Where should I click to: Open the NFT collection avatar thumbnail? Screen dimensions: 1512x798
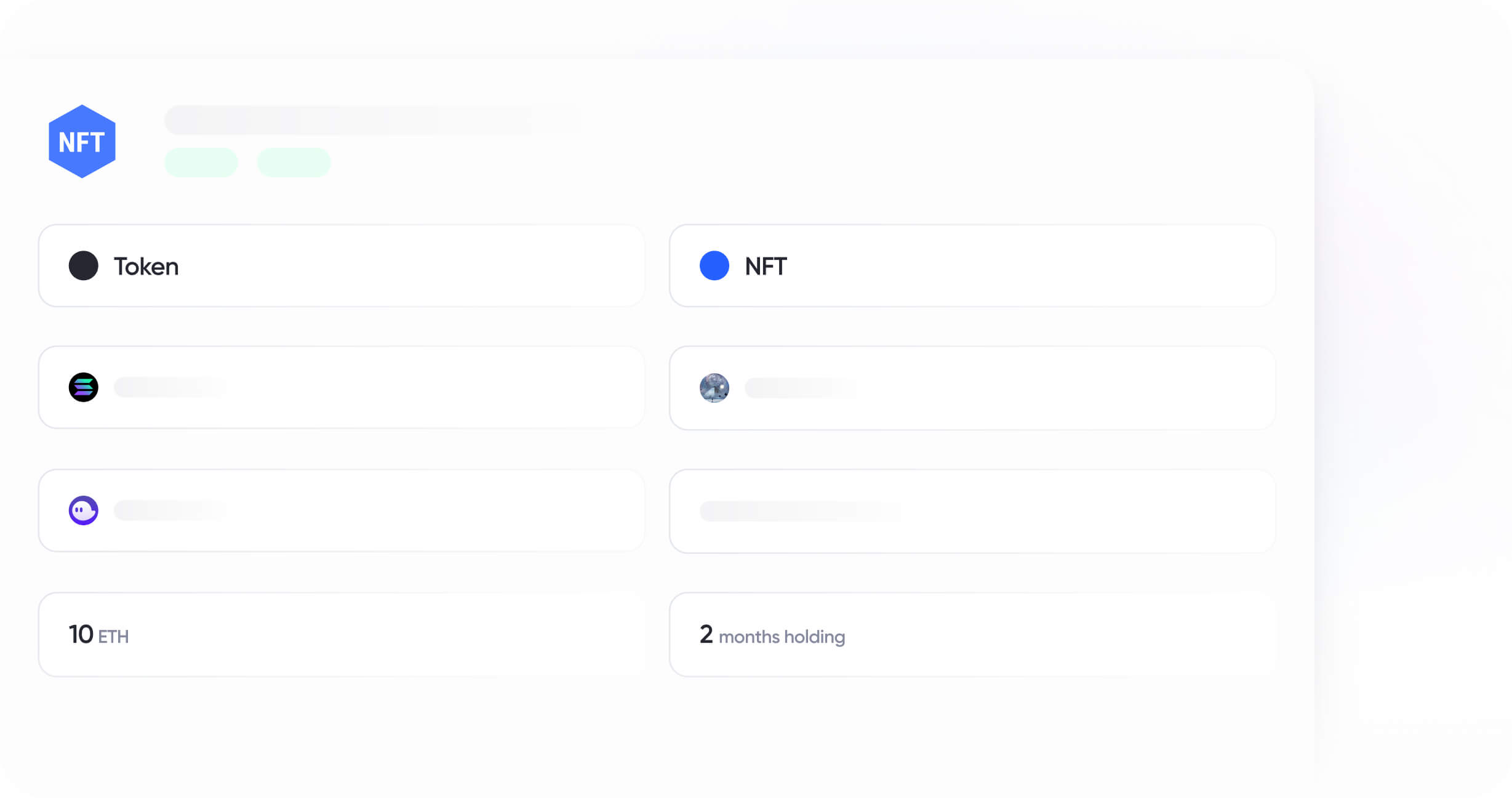714,388
